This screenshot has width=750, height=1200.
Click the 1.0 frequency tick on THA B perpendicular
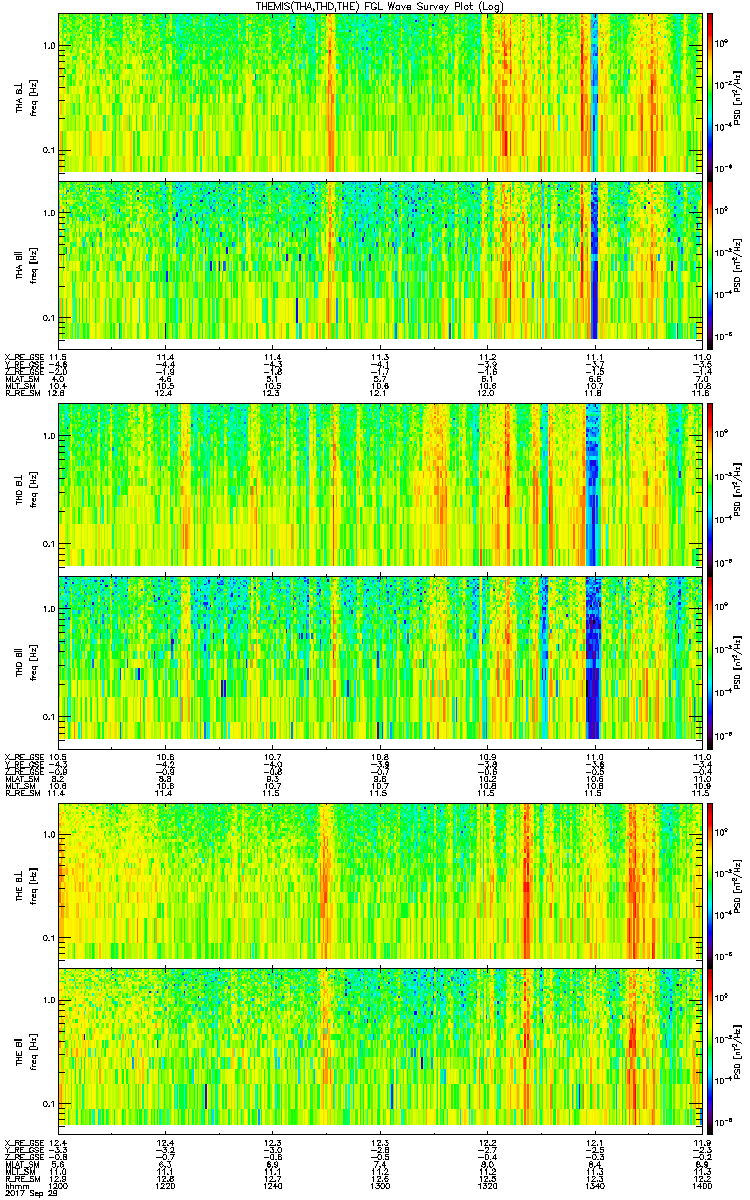pyautogui.click(x=48, y=46)
